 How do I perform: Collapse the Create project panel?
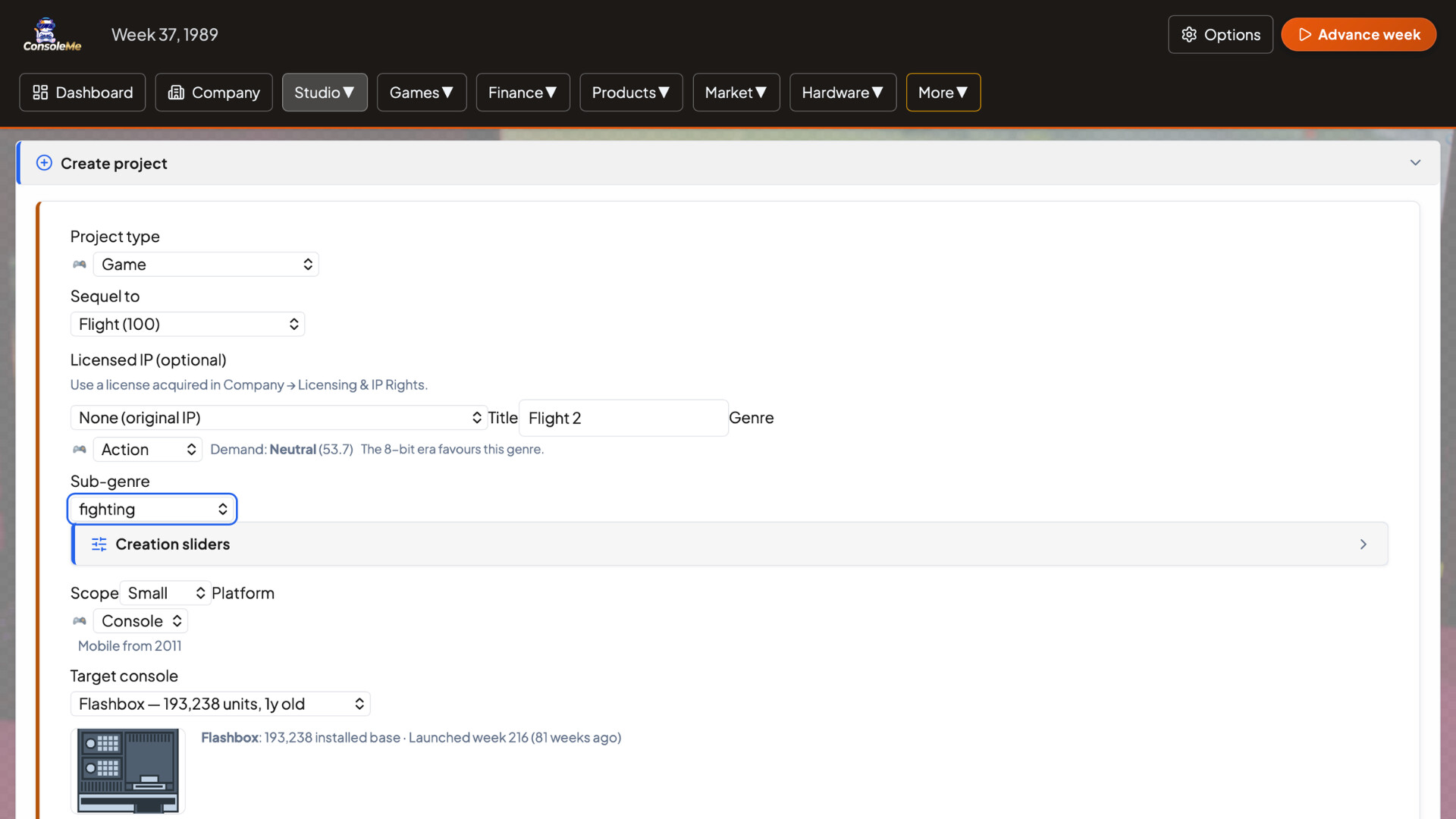(x=1415, y=162)
